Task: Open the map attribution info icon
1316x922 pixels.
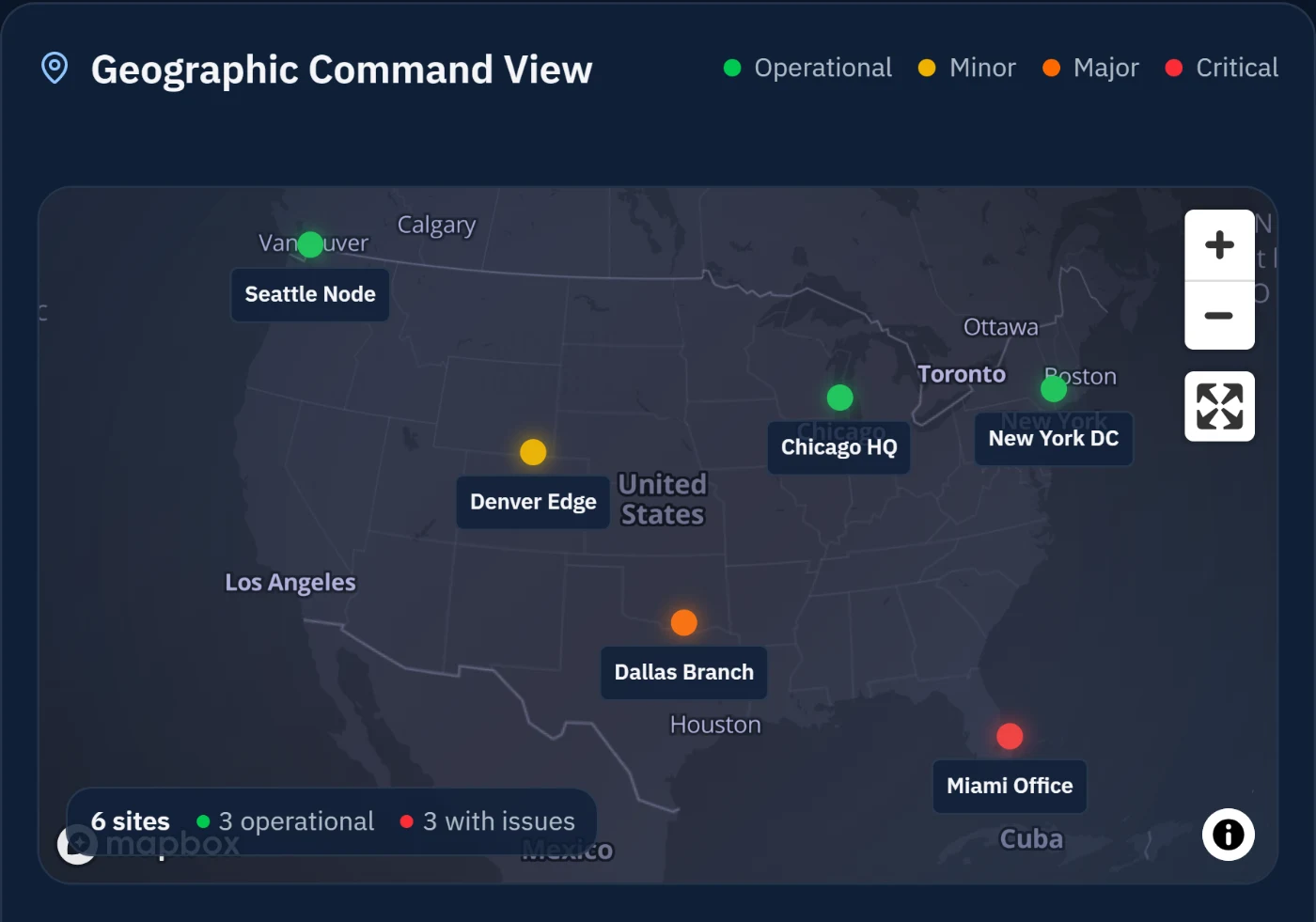Action: [1228, 835]
